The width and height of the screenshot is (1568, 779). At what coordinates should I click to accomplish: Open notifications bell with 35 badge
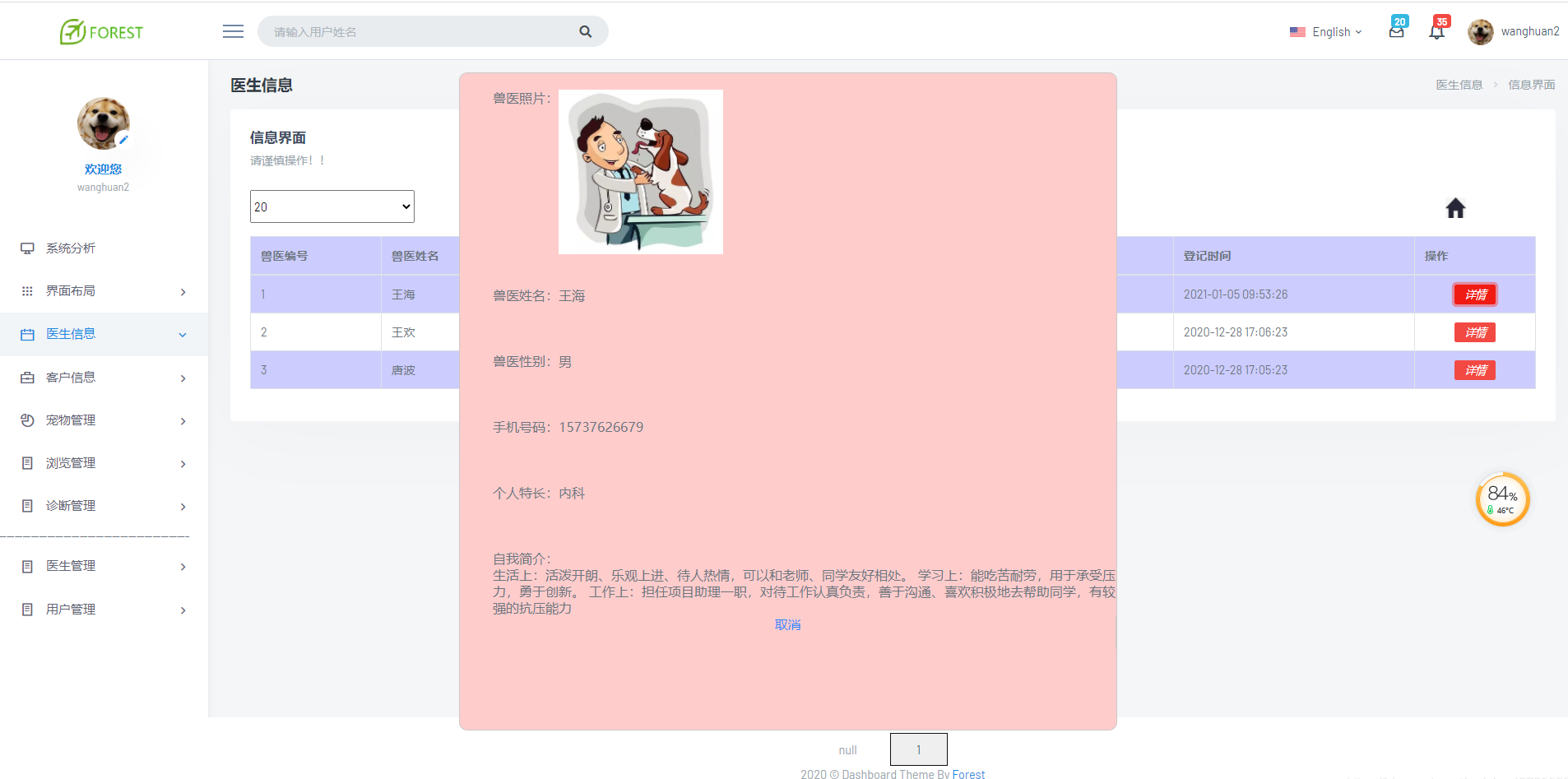click(1437, 30)
